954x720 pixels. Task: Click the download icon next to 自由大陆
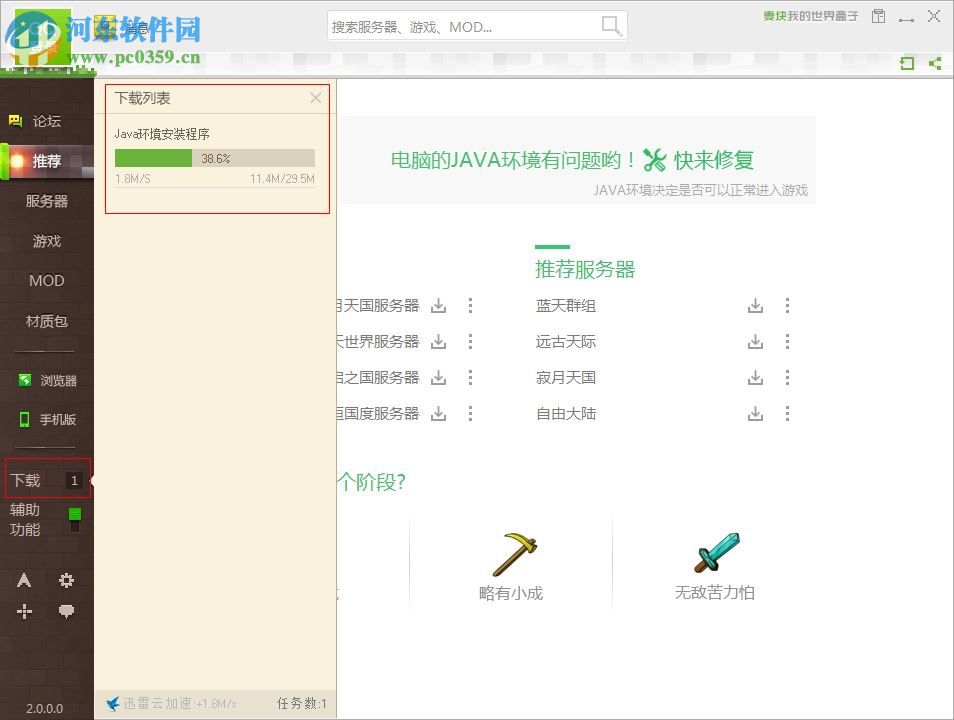(x=755, y=413)
